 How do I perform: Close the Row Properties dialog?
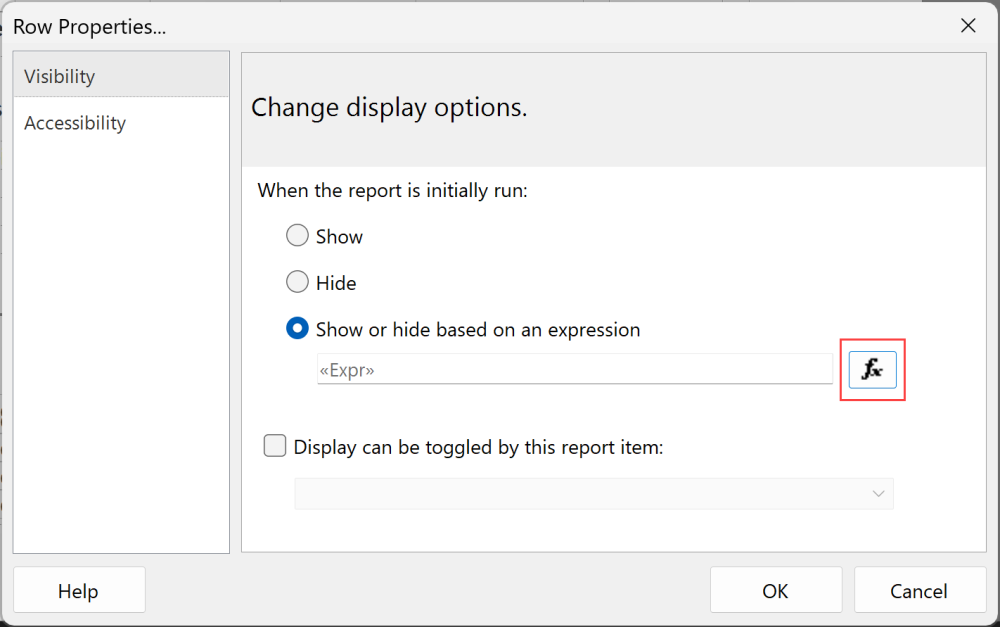coord(967,26)
